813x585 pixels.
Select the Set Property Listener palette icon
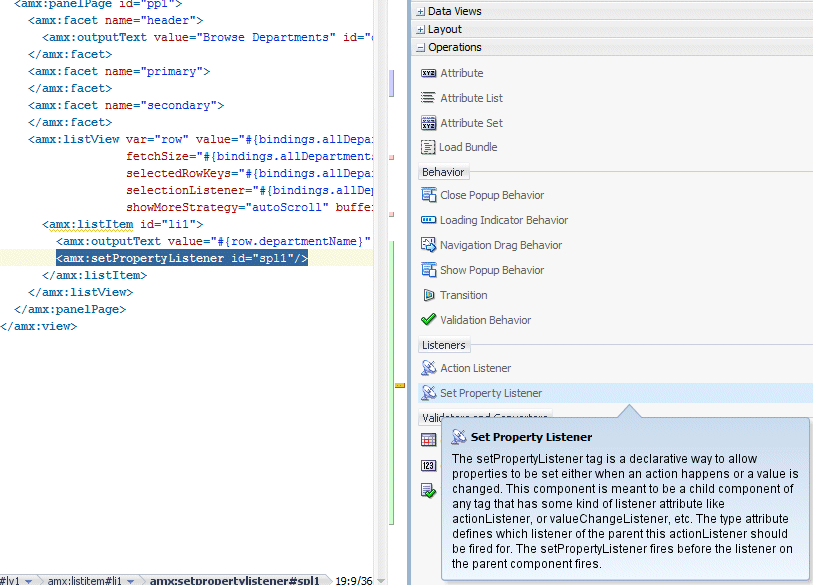(428, 393)
